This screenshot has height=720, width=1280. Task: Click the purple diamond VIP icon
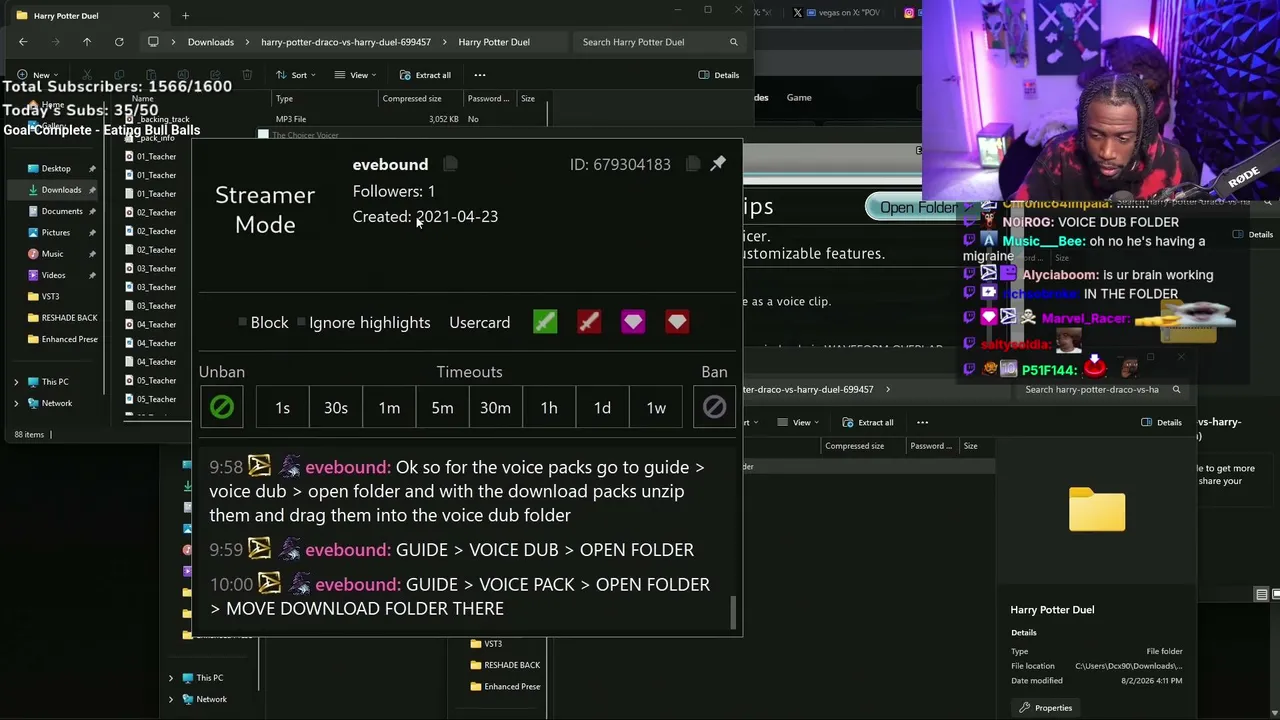633,322
